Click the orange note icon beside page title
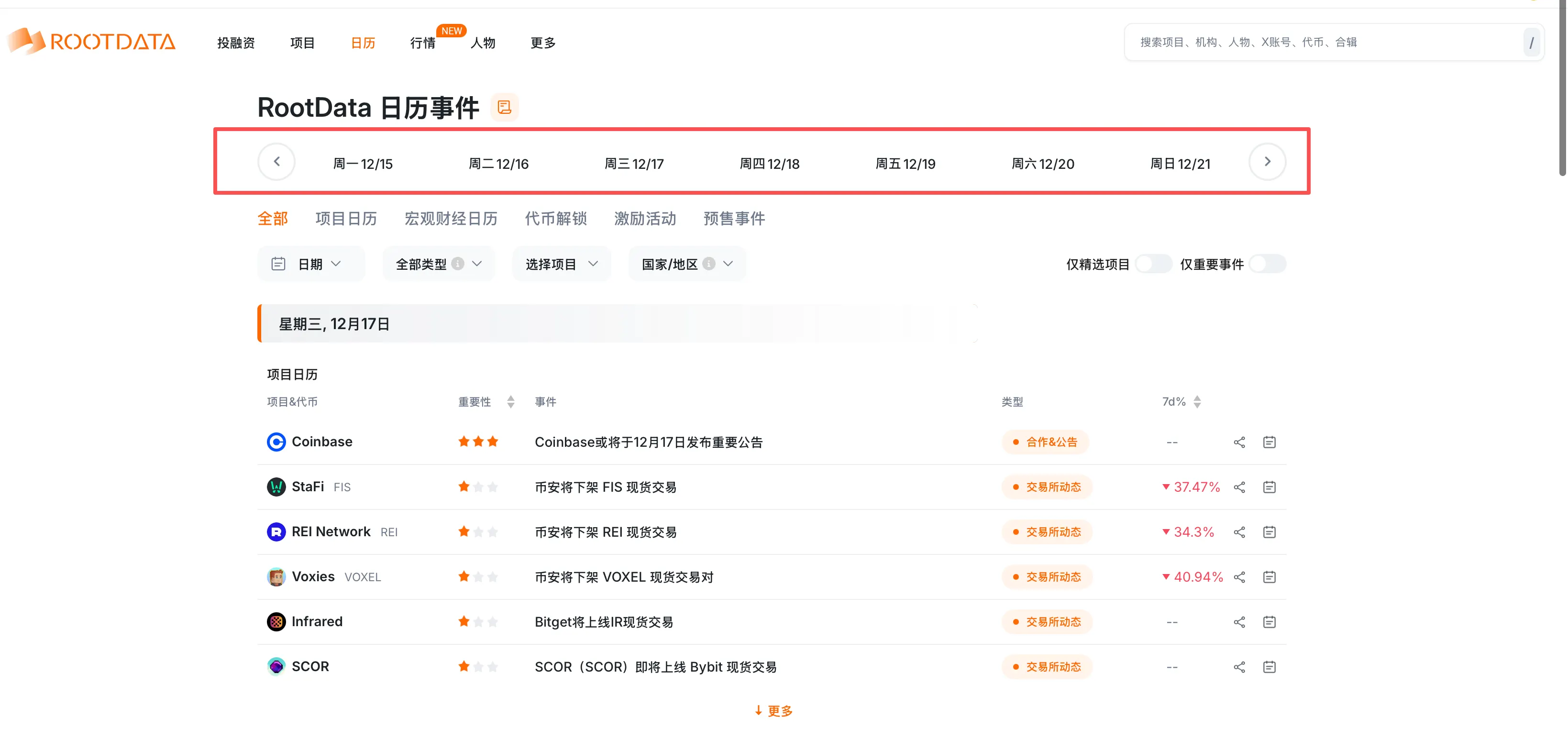The image size is (1568, 729). click(x=504, y=107)
